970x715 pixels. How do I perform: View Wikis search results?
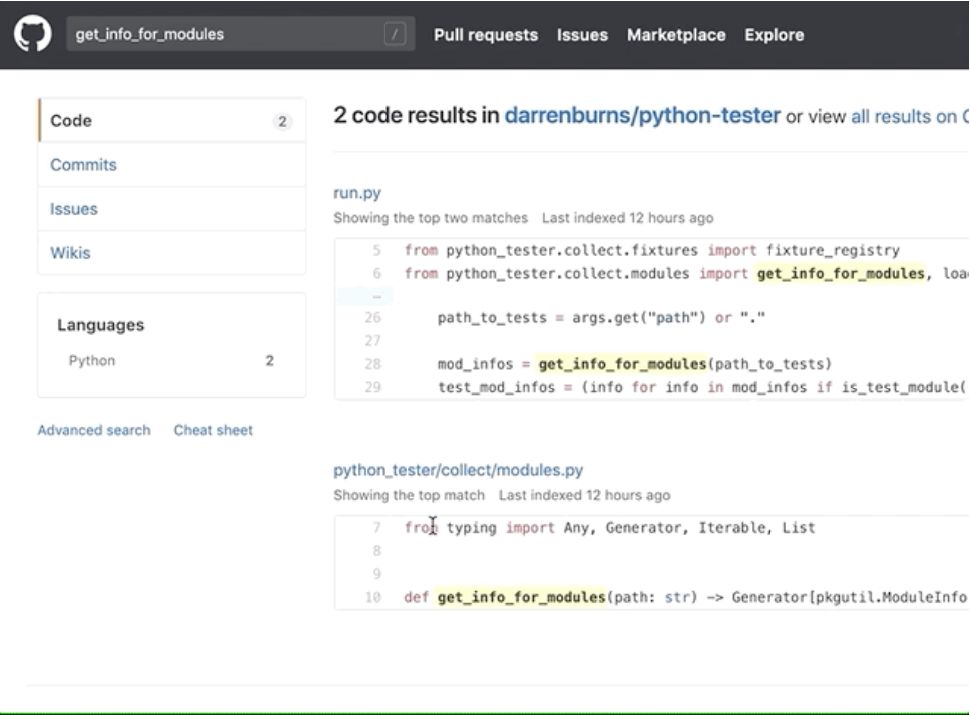[x=70, y=253]
